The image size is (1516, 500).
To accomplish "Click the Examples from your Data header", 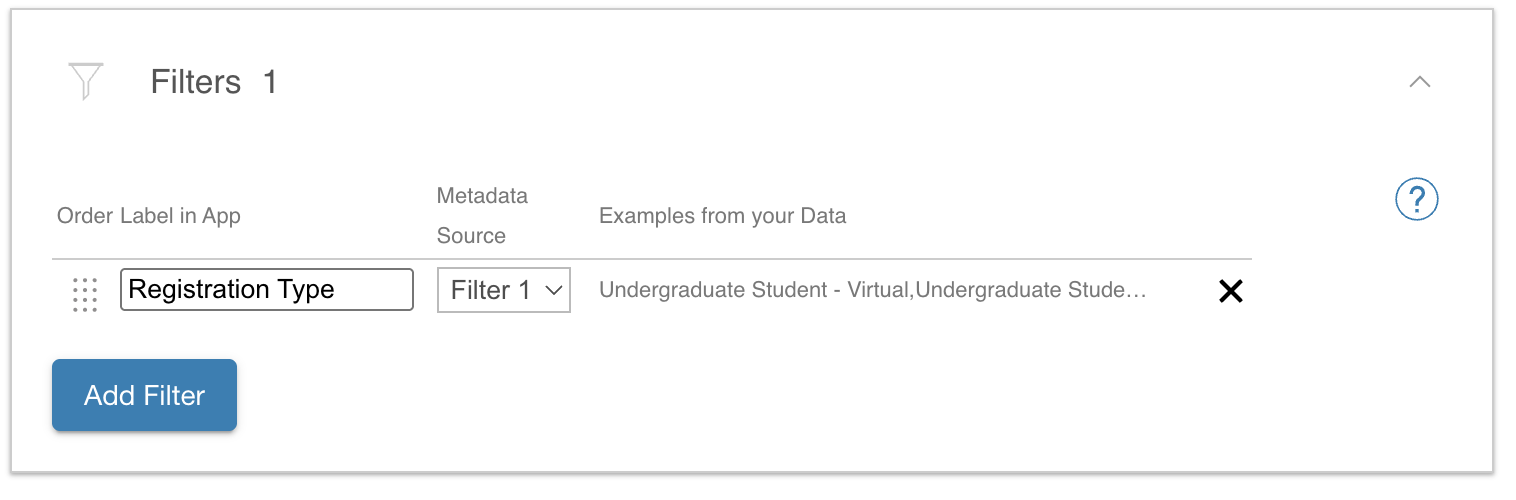I will 722,216.
